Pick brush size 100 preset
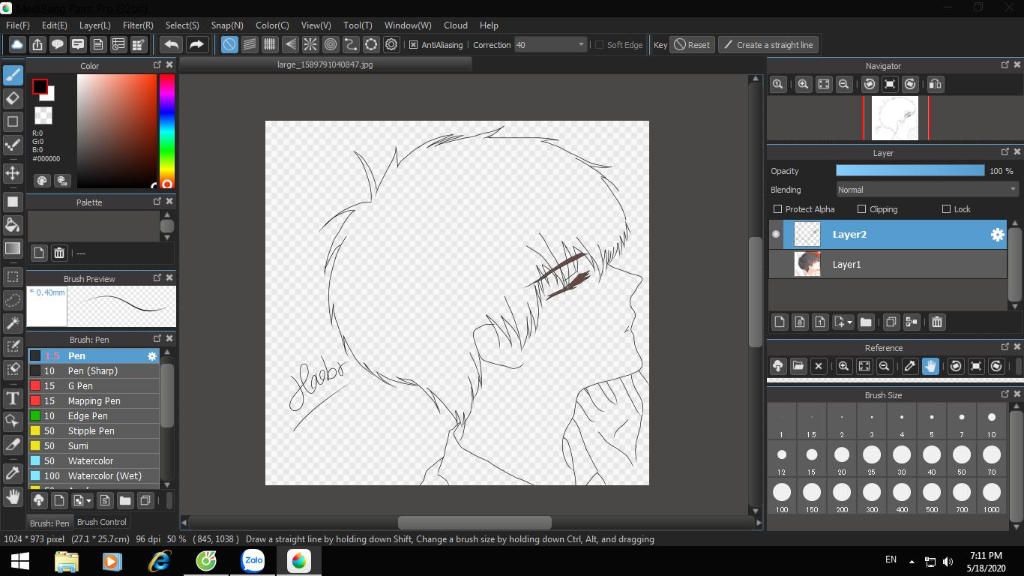Image resolution: width=1024 pixels, height=576 pixels. (x=782, y=496)
